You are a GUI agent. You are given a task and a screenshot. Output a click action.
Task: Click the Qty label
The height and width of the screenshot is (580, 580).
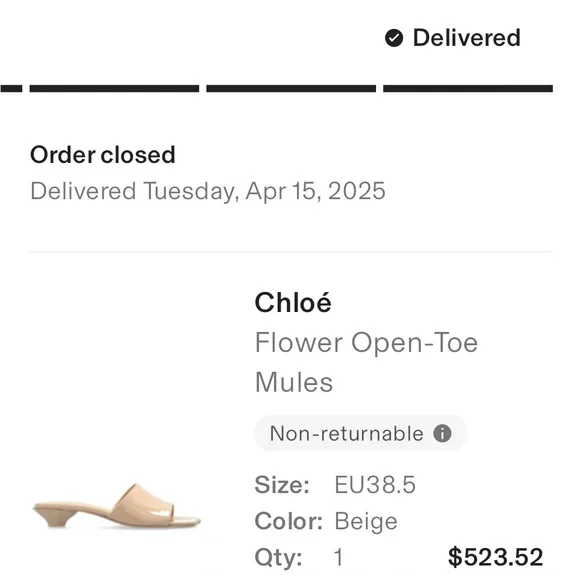(278, 558)
